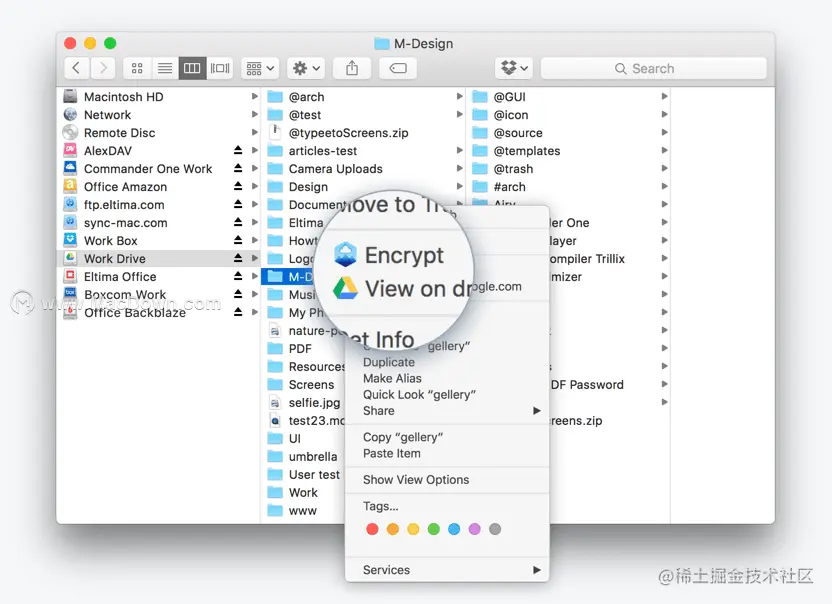Open Share submenu arrow in context menu

(x=537, y=411)
